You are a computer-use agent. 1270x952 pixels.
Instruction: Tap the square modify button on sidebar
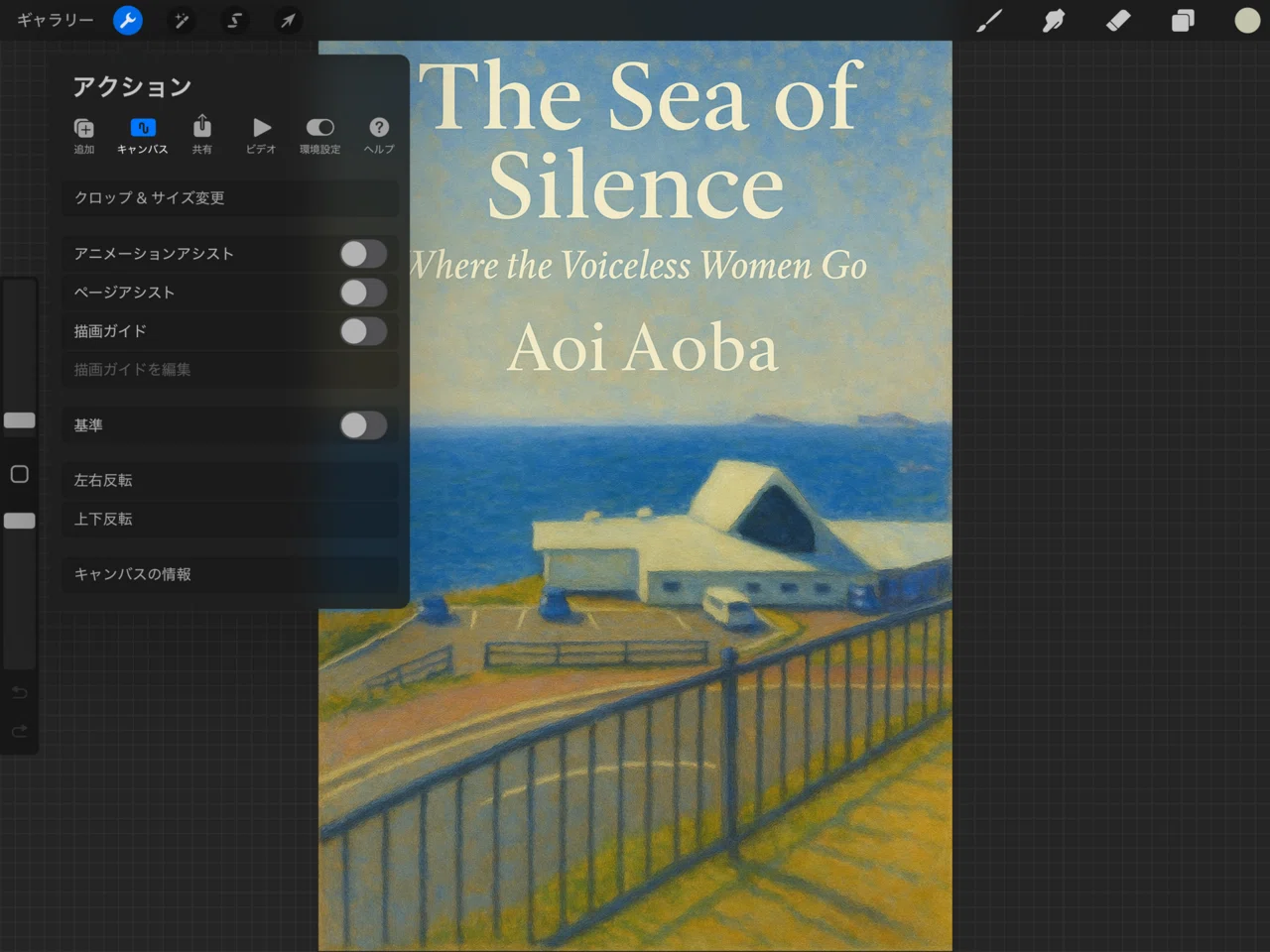point(19,474)
